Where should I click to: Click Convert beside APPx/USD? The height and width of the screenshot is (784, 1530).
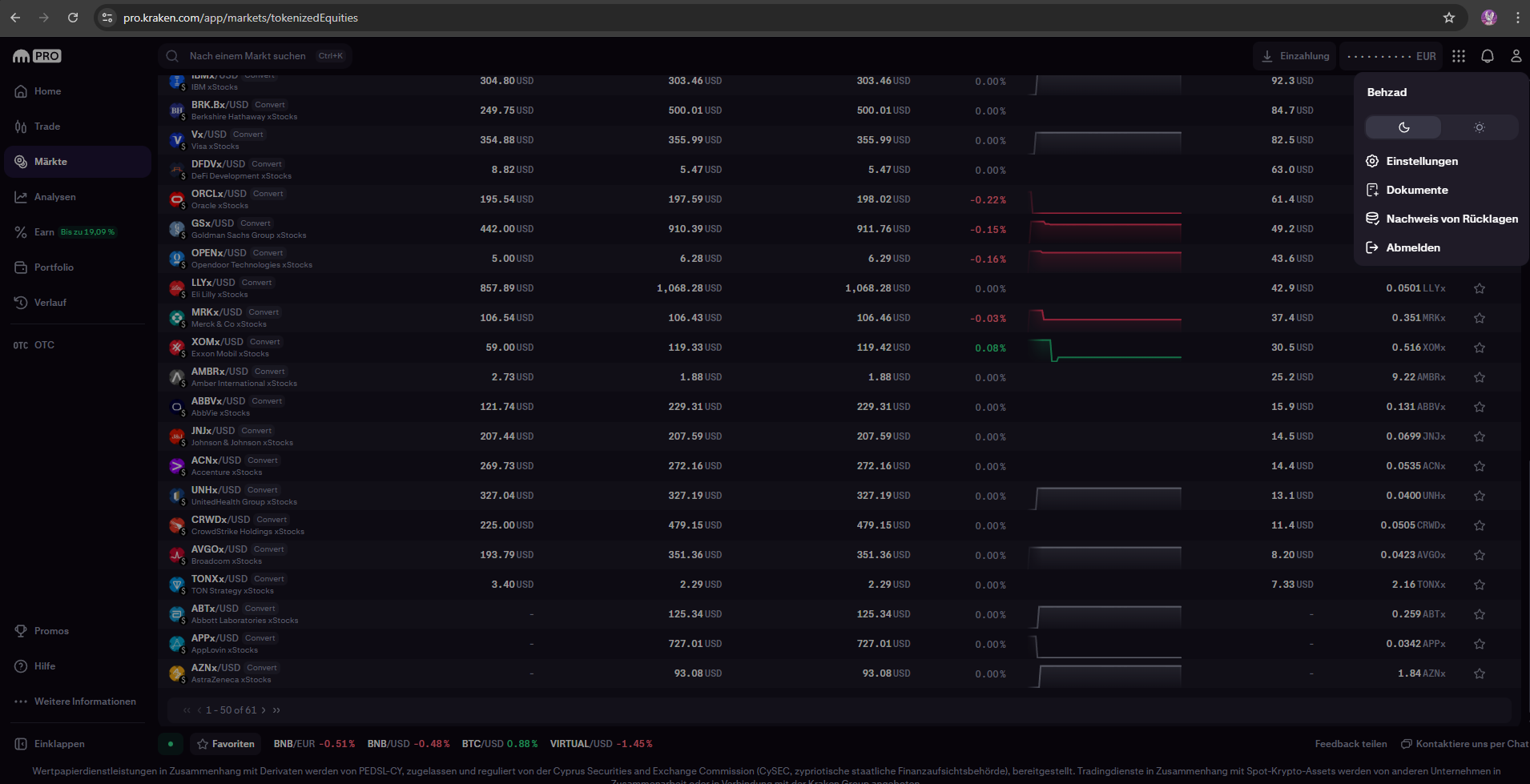tap(260, 638)
